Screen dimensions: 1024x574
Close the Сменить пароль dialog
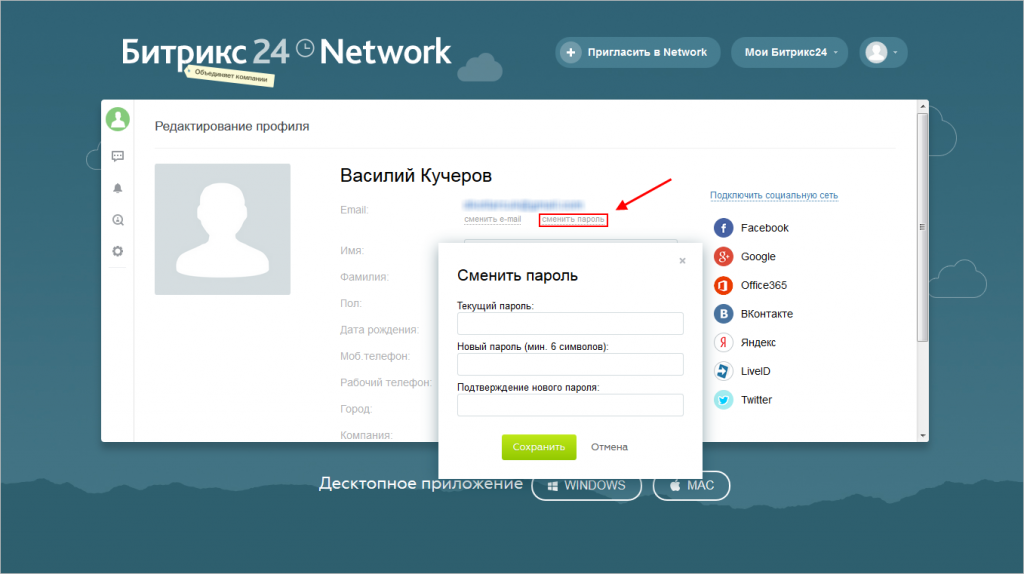pos(682,261)
